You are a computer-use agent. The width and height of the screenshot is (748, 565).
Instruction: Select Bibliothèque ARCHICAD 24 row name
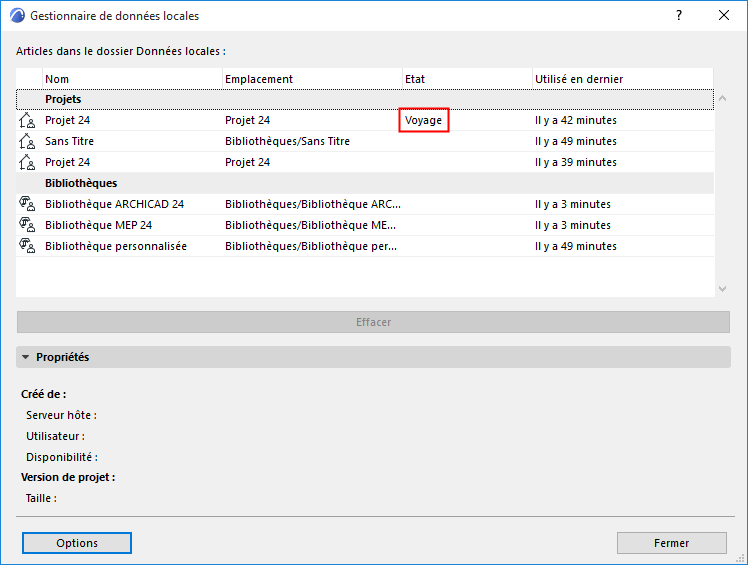click(114, 204)
